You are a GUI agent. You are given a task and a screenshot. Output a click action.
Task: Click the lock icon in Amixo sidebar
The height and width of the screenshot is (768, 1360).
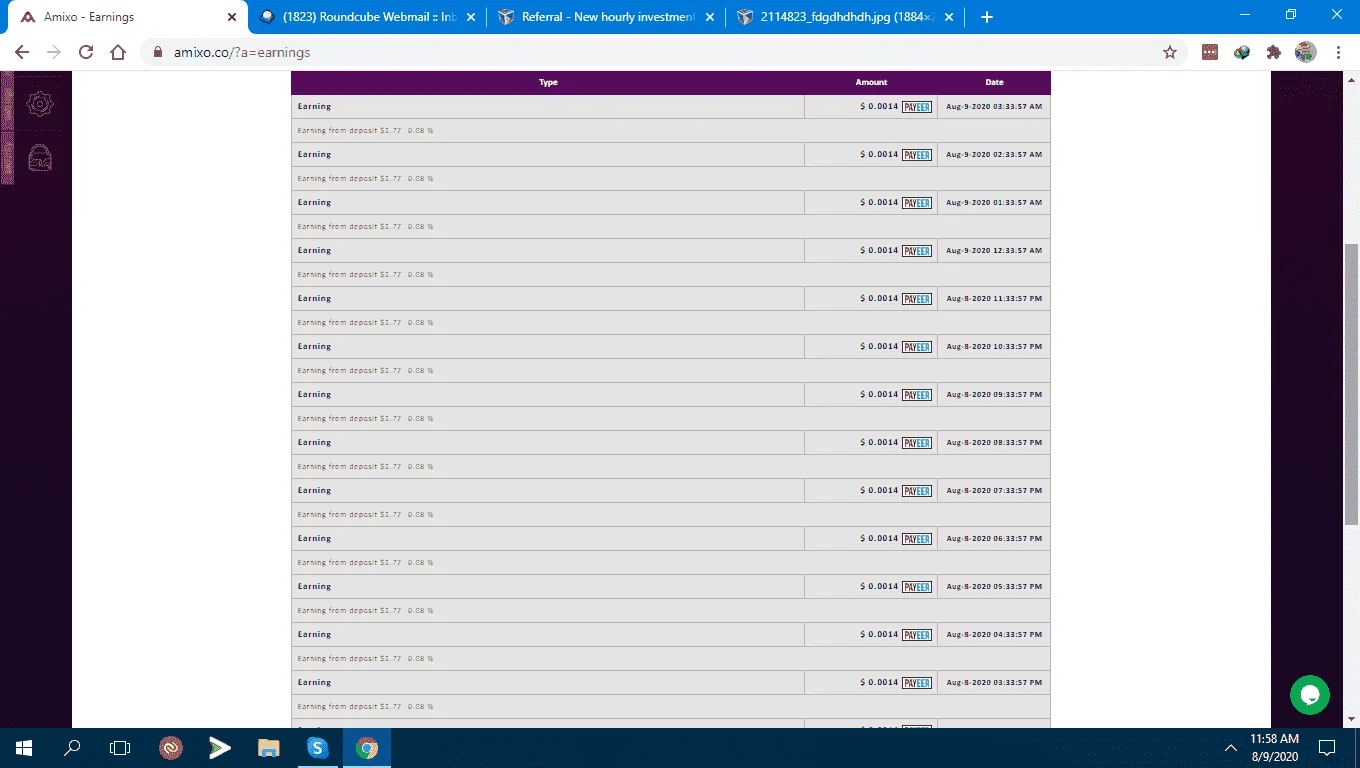pyautogui.click(x=40, y=157)
